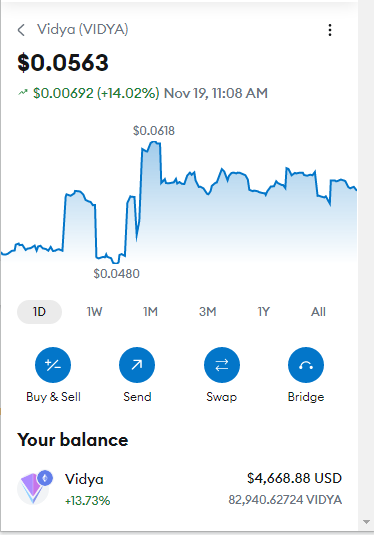
Task: Click the back arrow next to Vidya
Action: 21,30
